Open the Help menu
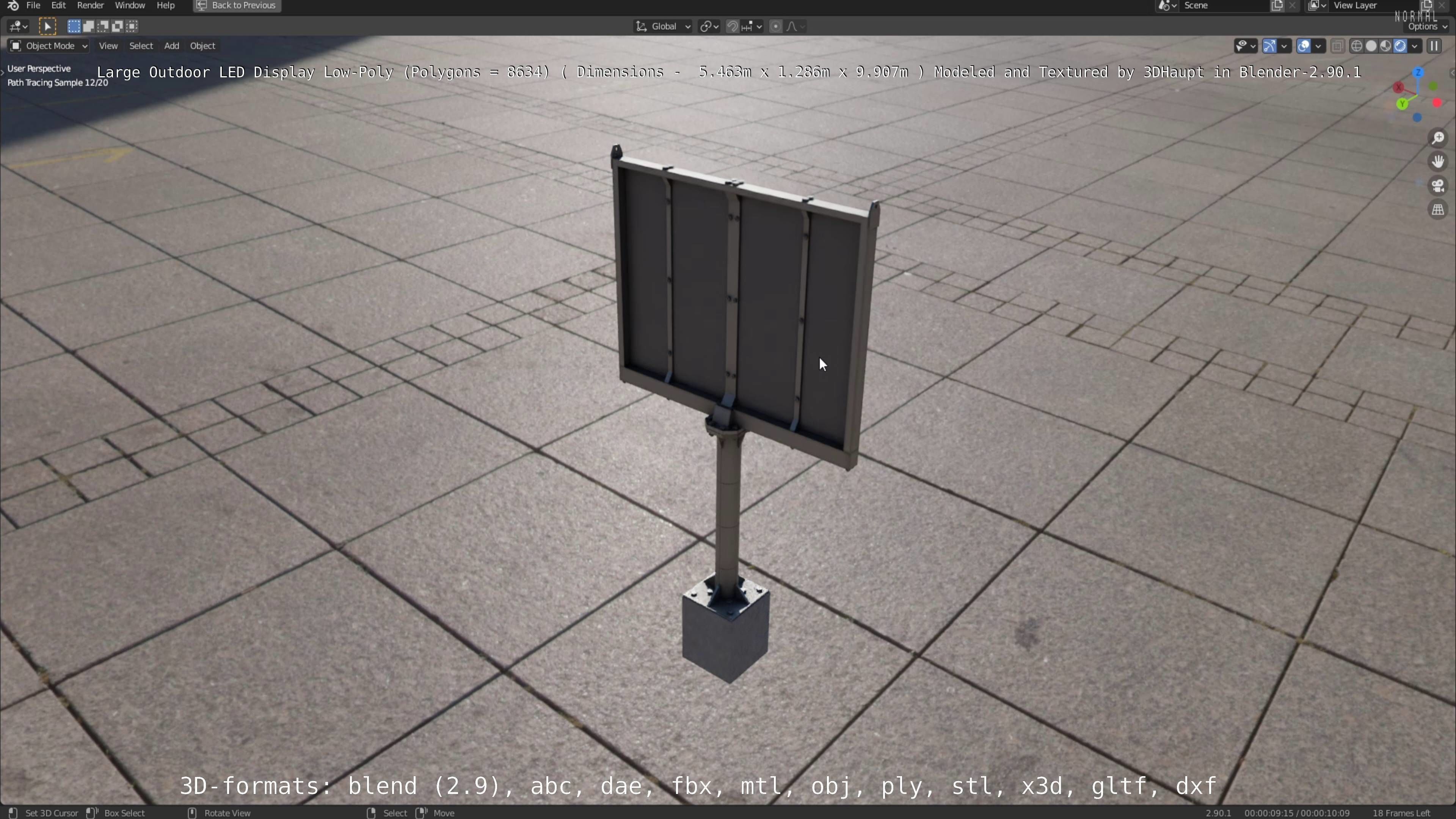Image resolution: width=1456 pixels, height=819 pixels. (166, 6)
